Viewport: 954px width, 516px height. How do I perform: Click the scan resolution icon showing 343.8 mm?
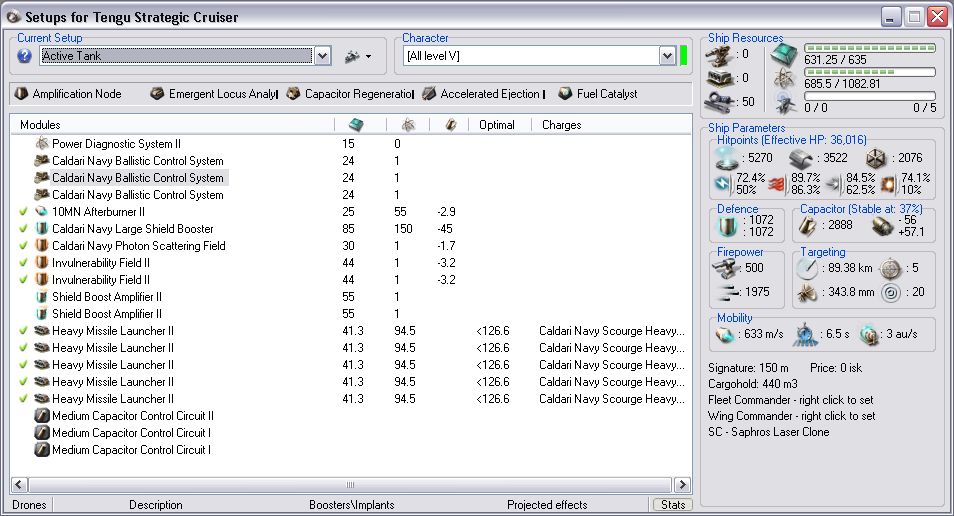807,293
